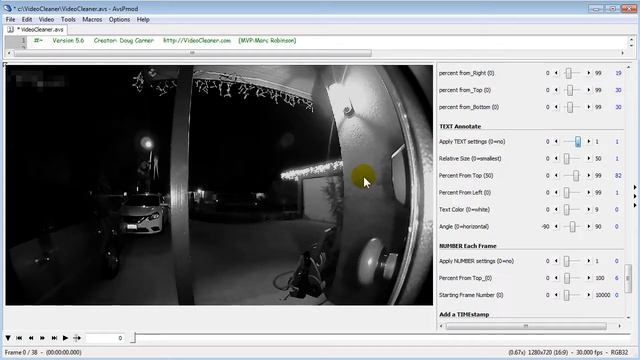Decrease Percent From Top_(0) with left arrow
Screen dimensions: 640x360
(x=556, y=278)
